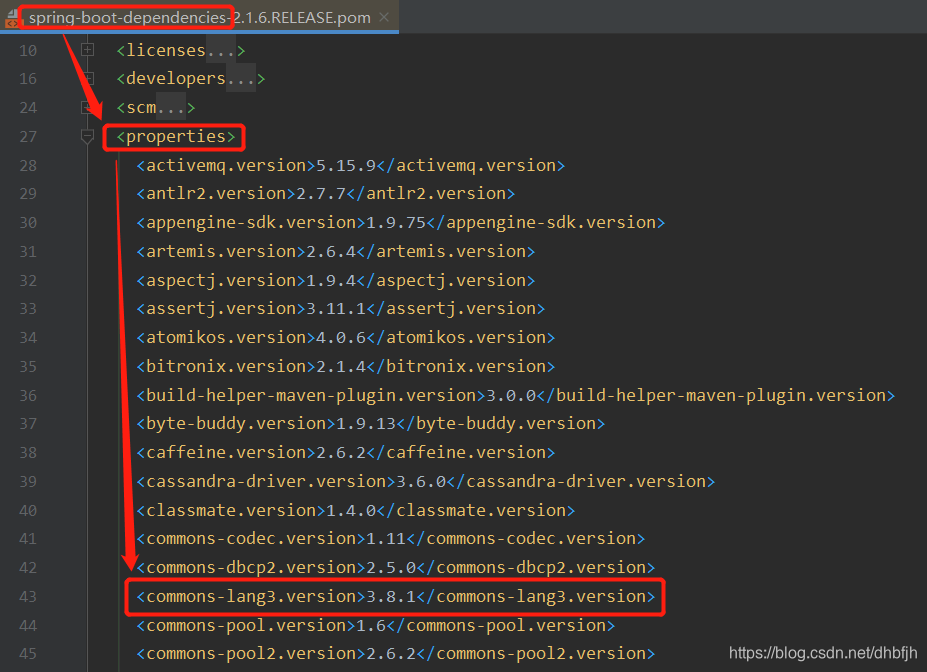Click the commons-pool2.version 2.6.2 line
The image size is (927, 672).
pos(396,654)
